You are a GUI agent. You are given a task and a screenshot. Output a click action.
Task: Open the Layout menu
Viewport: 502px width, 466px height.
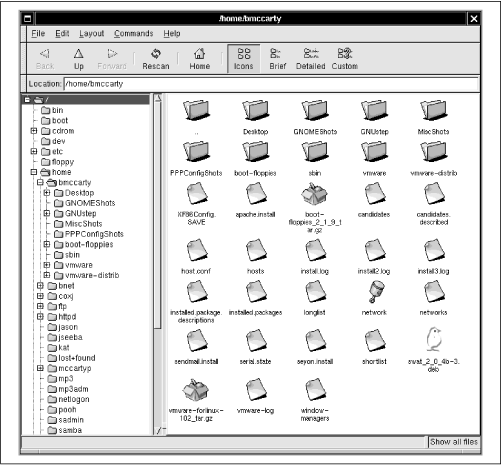click(x=91, y=34)
